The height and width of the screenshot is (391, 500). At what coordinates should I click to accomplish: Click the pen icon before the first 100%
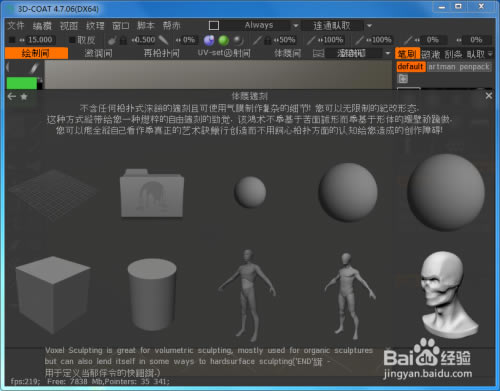coord(311,40)
